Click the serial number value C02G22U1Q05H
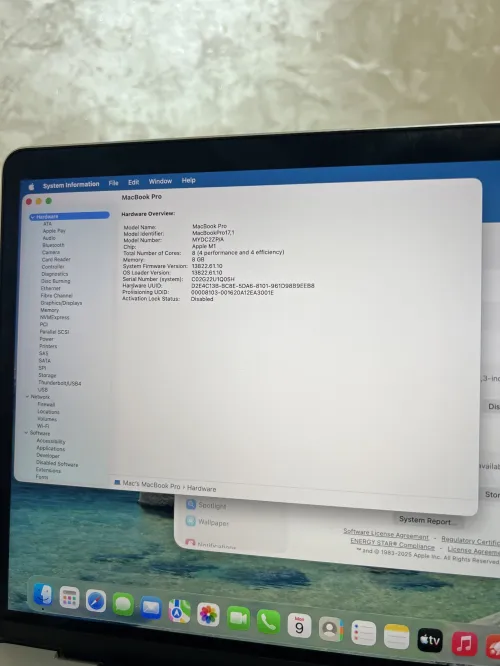 click(x=212, y=279)
